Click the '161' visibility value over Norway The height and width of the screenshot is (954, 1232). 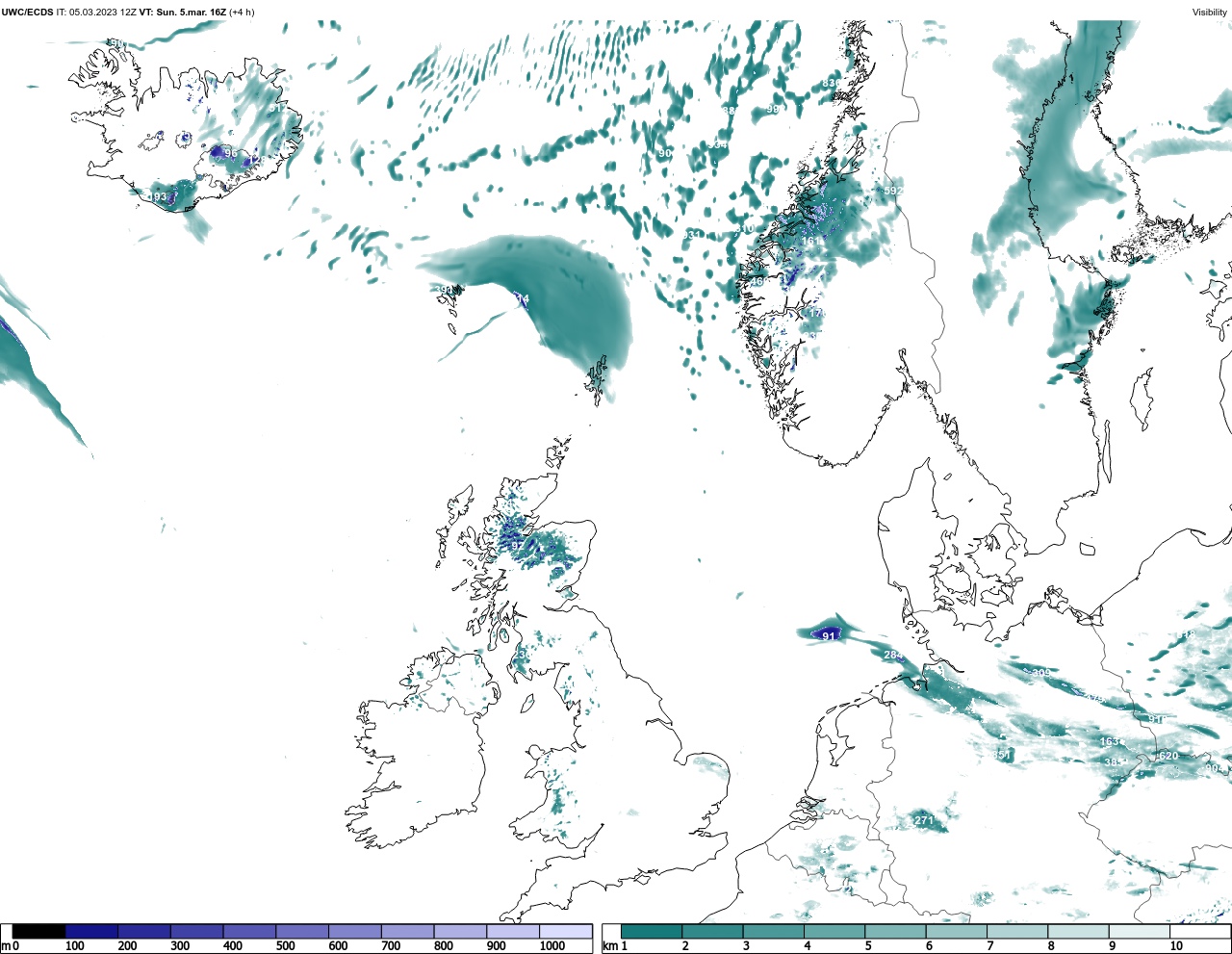(812, 242)
